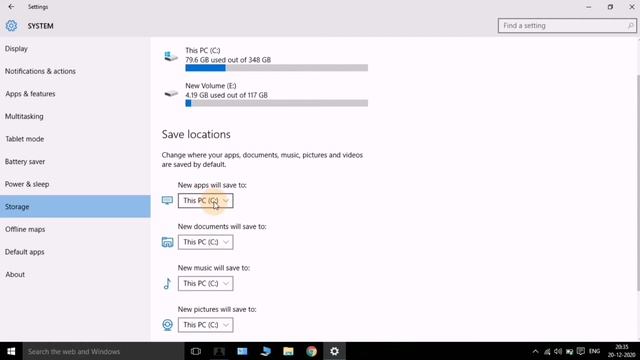Click the music note icon beside New music
The height and width of the screenshot is (360, 640).
tap(167, 283)
